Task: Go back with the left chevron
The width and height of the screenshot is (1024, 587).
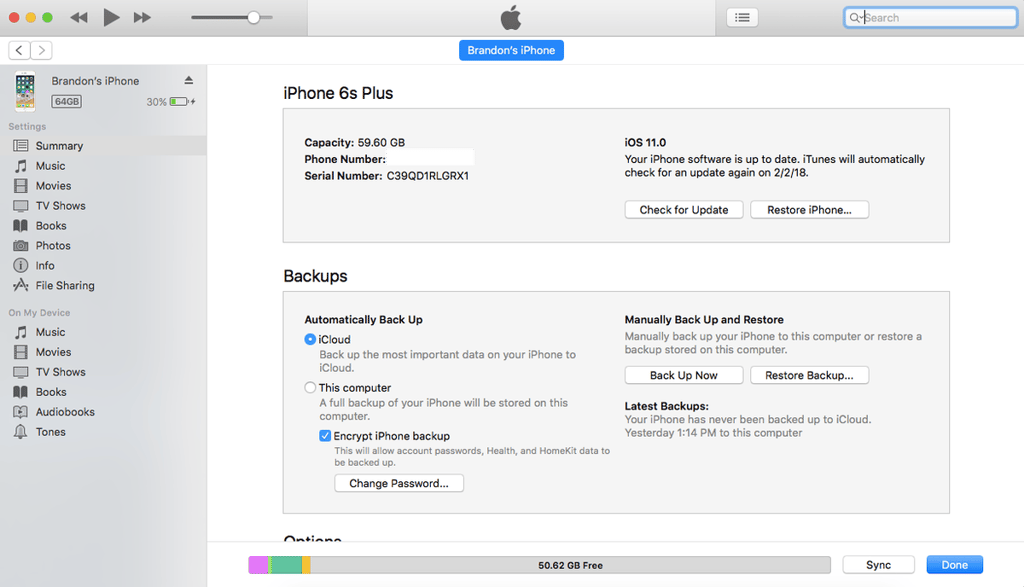Action: [20, 50]
